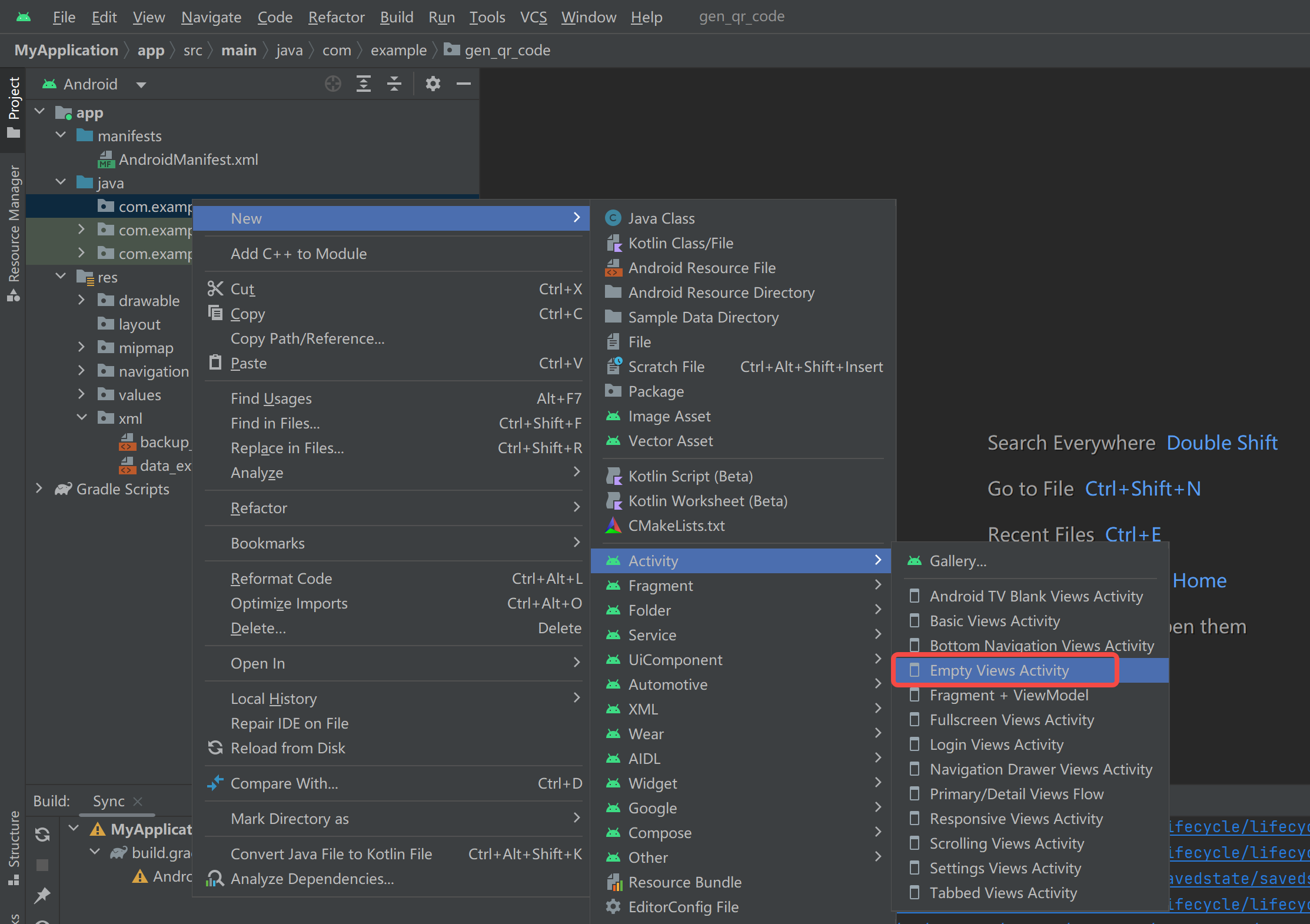Open the Android view dropdown
Viewport: 1310px width, 924px height.
click(94, 84)
